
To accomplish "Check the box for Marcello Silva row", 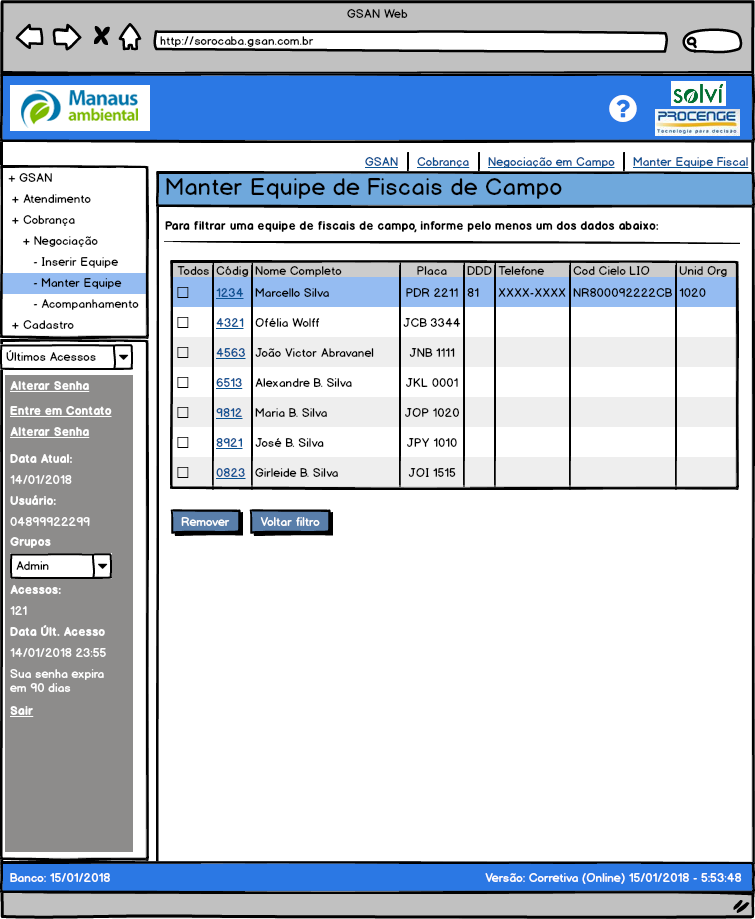I will tap(183, 293).
